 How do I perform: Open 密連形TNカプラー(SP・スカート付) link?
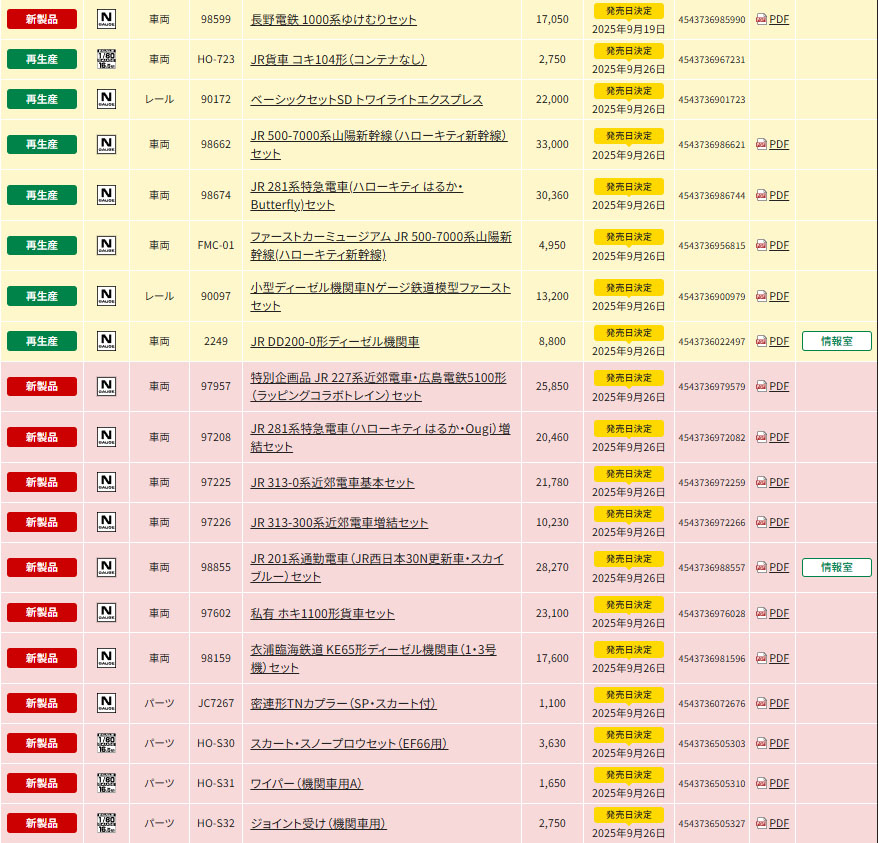[343, 704]
